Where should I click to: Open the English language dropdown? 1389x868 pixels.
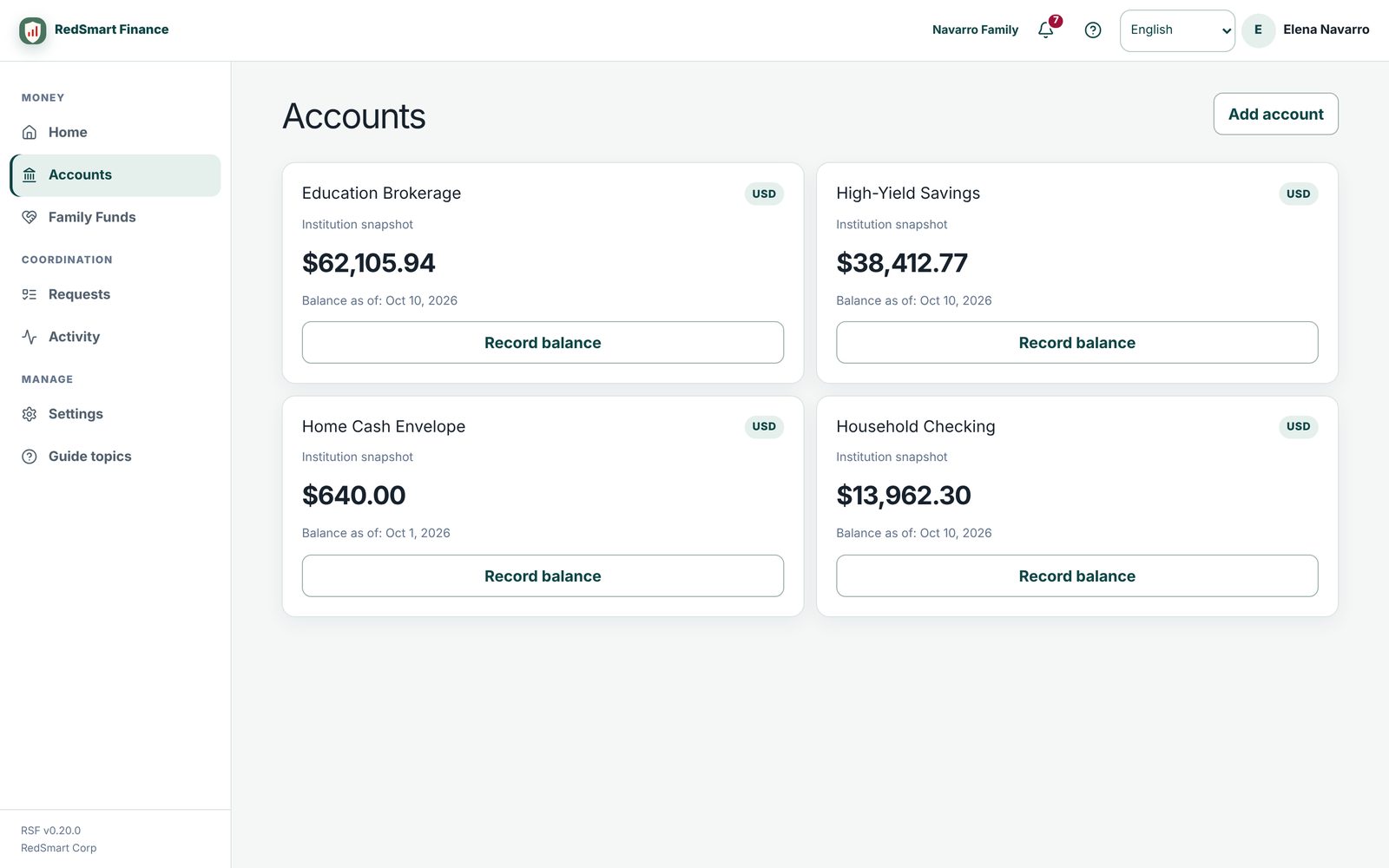coord(1177,30)
